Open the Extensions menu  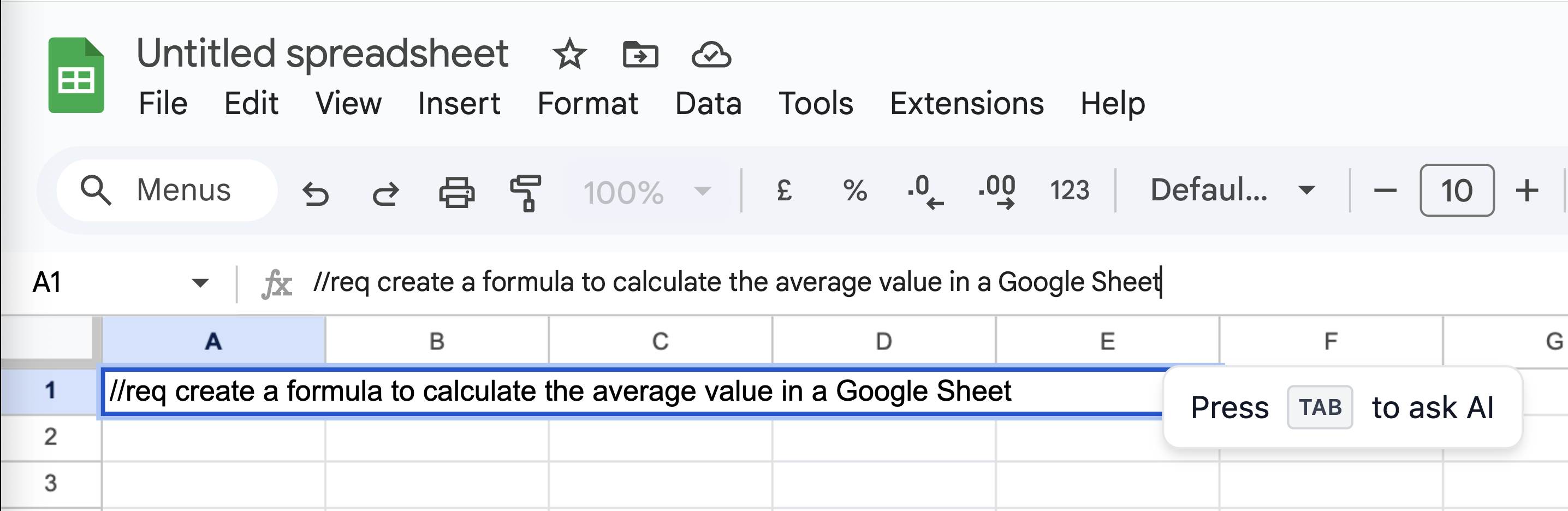(966, 103)
